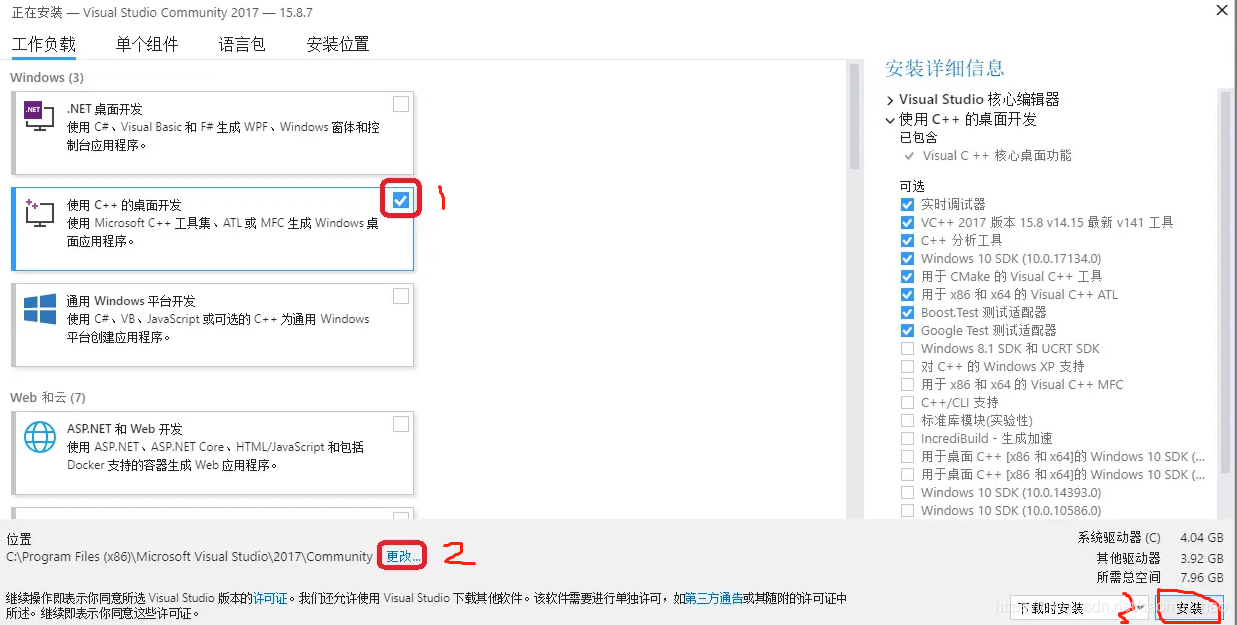This screenshot has height=625, width=1237.
Task: Uncheck the 实时调试器 option
Action: (x=907, y=204)
